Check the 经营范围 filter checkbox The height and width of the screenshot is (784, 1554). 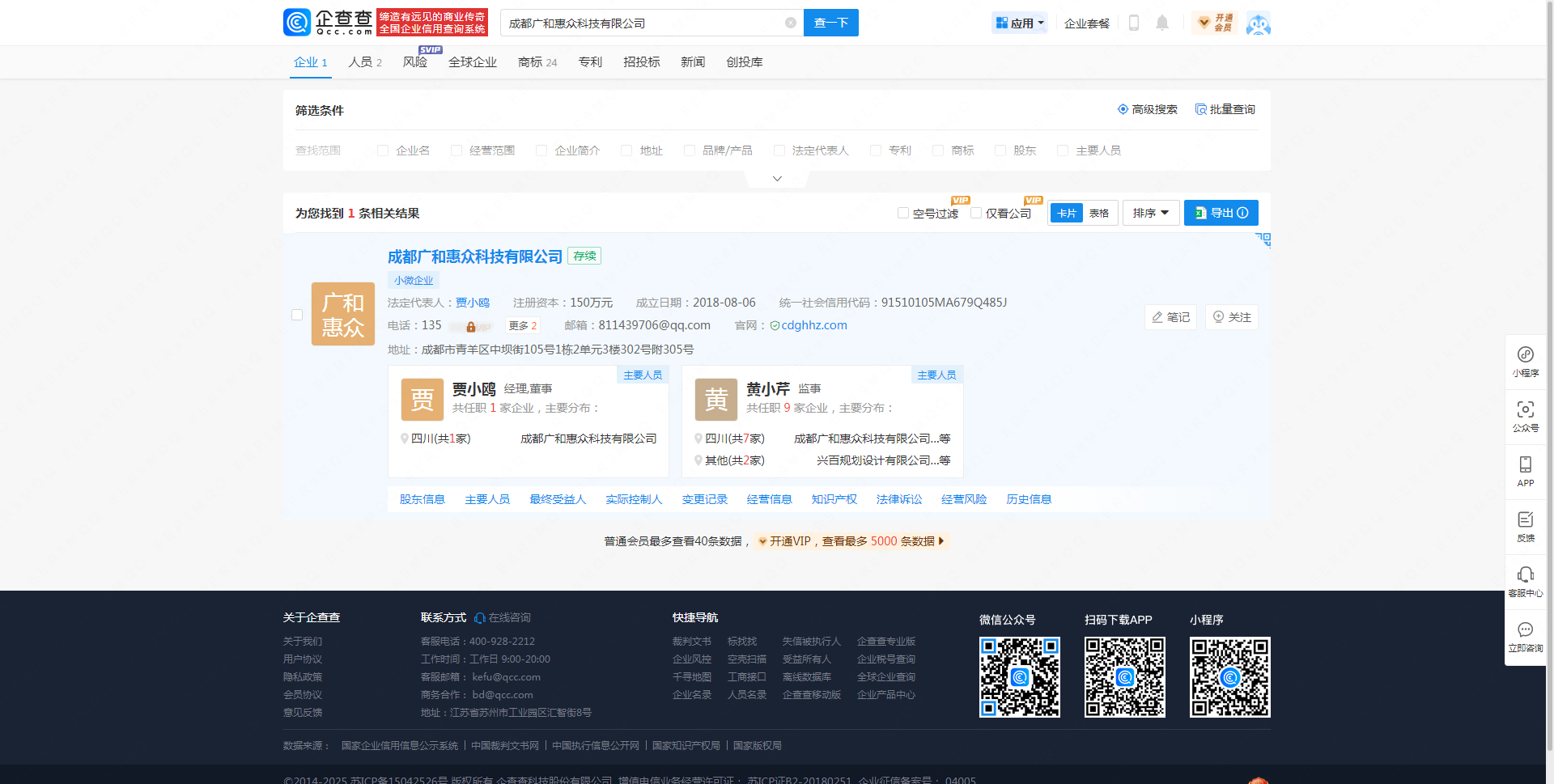tap(456, 150)
